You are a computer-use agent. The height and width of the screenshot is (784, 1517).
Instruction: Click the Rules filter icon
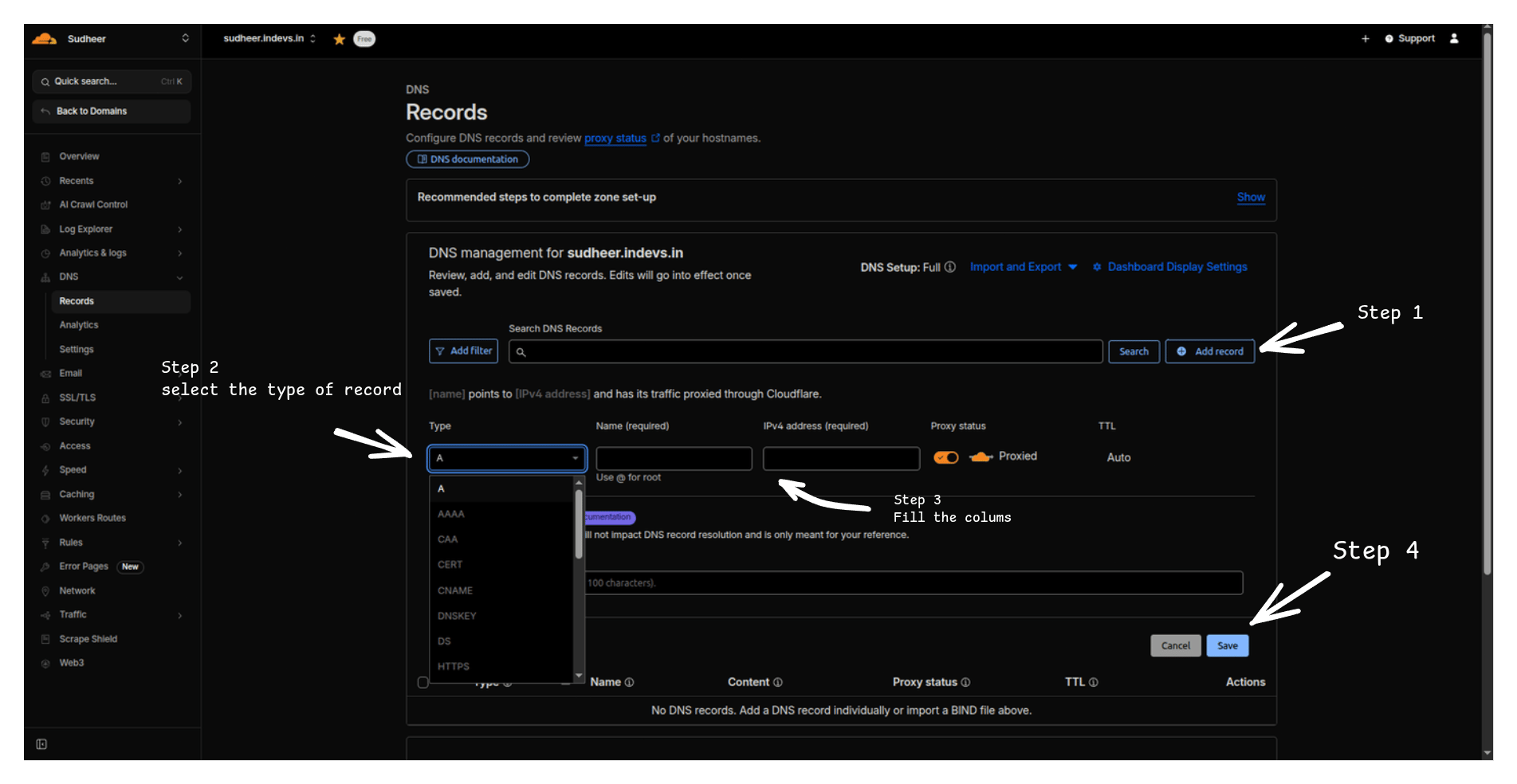click(x=45, y=543)
